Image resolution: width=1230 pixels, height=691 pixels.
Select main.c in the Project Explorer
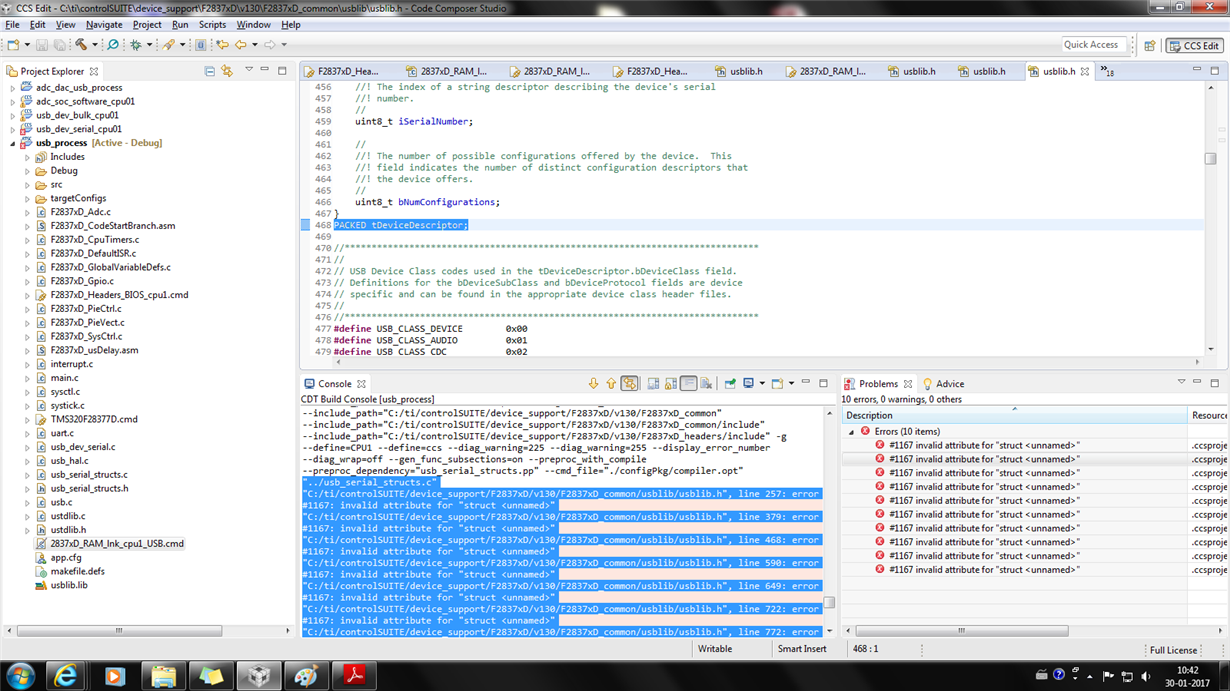[64, 378]
